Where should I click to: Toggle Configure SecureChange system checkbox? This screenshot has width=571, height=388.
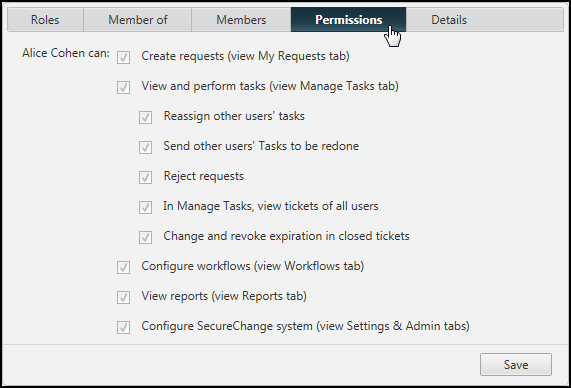click(x=123, y=327)
